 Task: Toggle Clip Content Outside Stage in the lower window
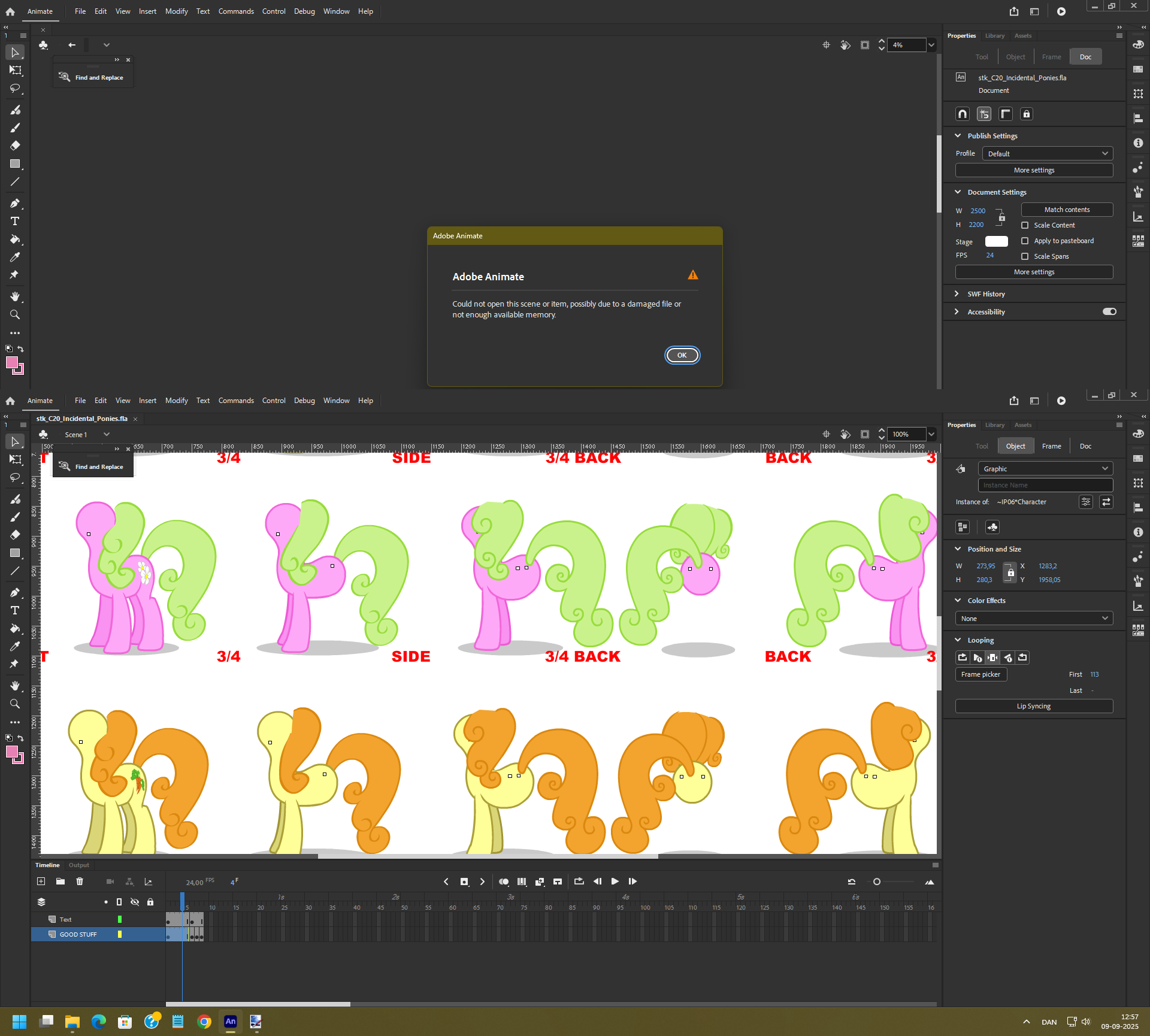[x=865, y=434]
